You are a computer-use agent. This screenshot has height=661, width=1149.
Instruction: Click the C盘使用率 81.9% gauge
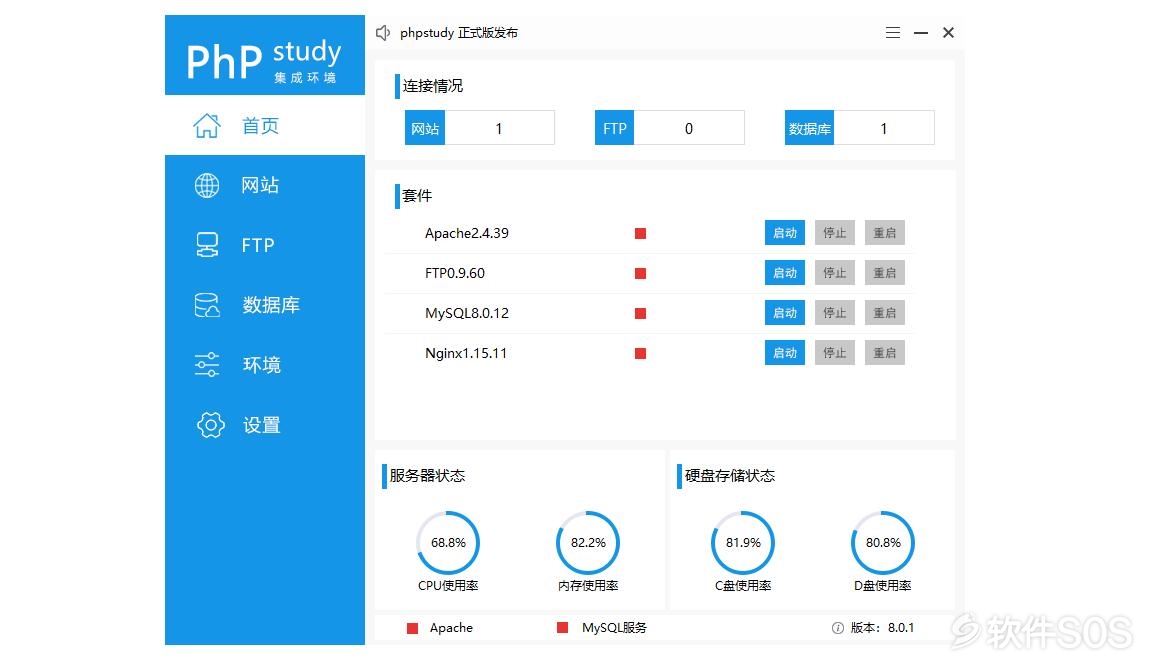pos(743,543)
